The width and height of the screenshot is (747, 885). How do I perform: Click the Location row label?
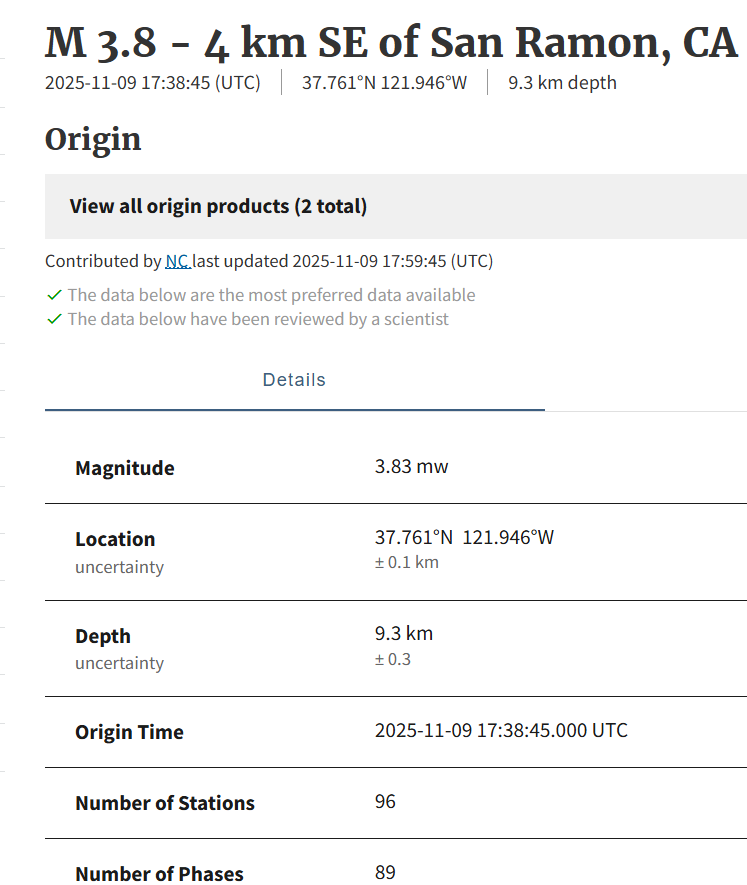point(115,539)
